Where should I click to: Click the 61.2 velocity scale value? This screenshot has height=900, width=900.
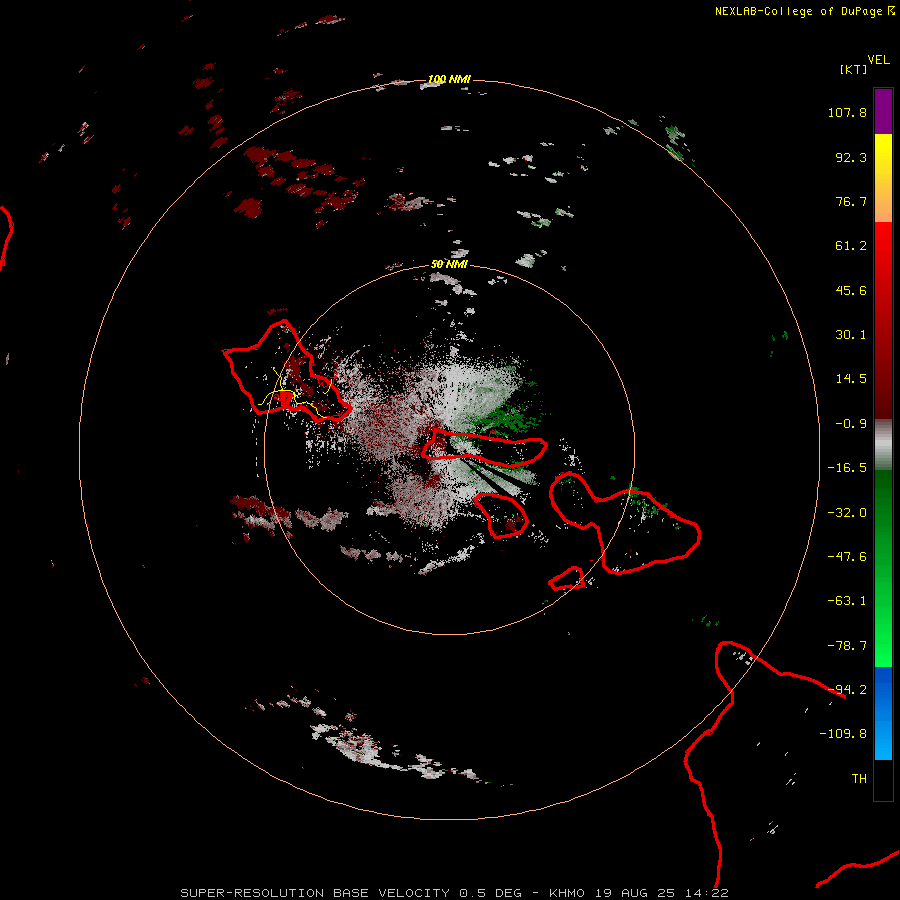point(851,246)
